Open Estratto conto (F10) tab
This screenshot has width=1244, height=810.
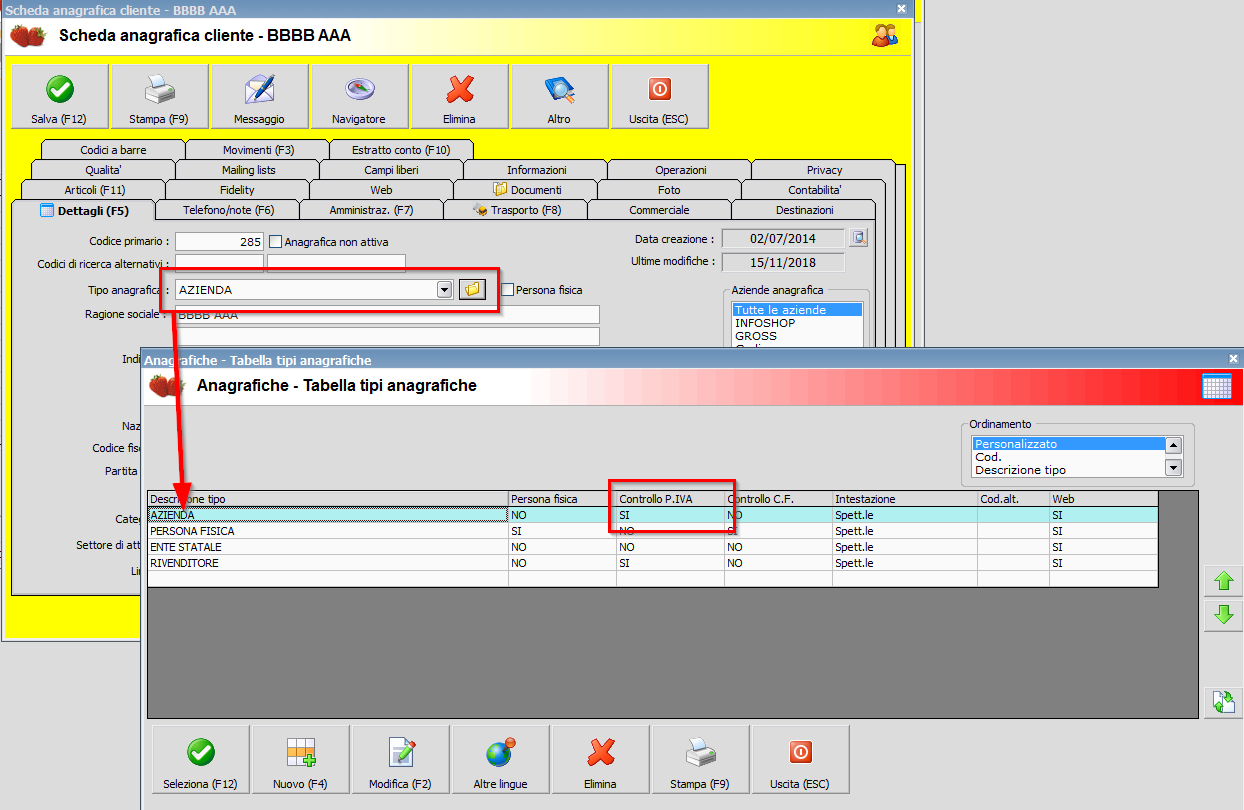pos(401,150)
